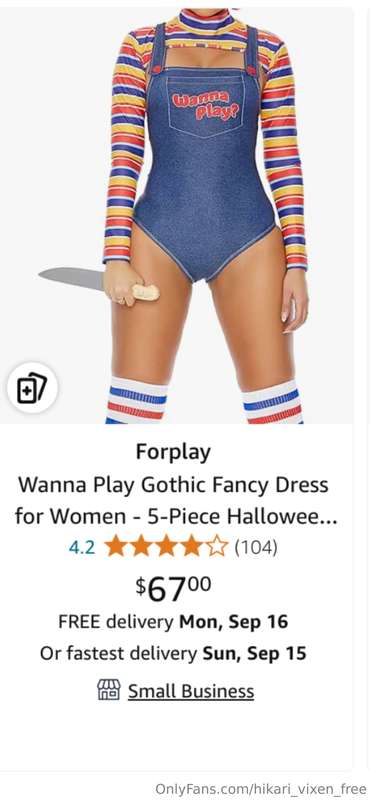The width and height of the screenshot is (370, 800).
Task: Click the truncated 5-Piece Hallowee... title line
Action: pos(176,516)
